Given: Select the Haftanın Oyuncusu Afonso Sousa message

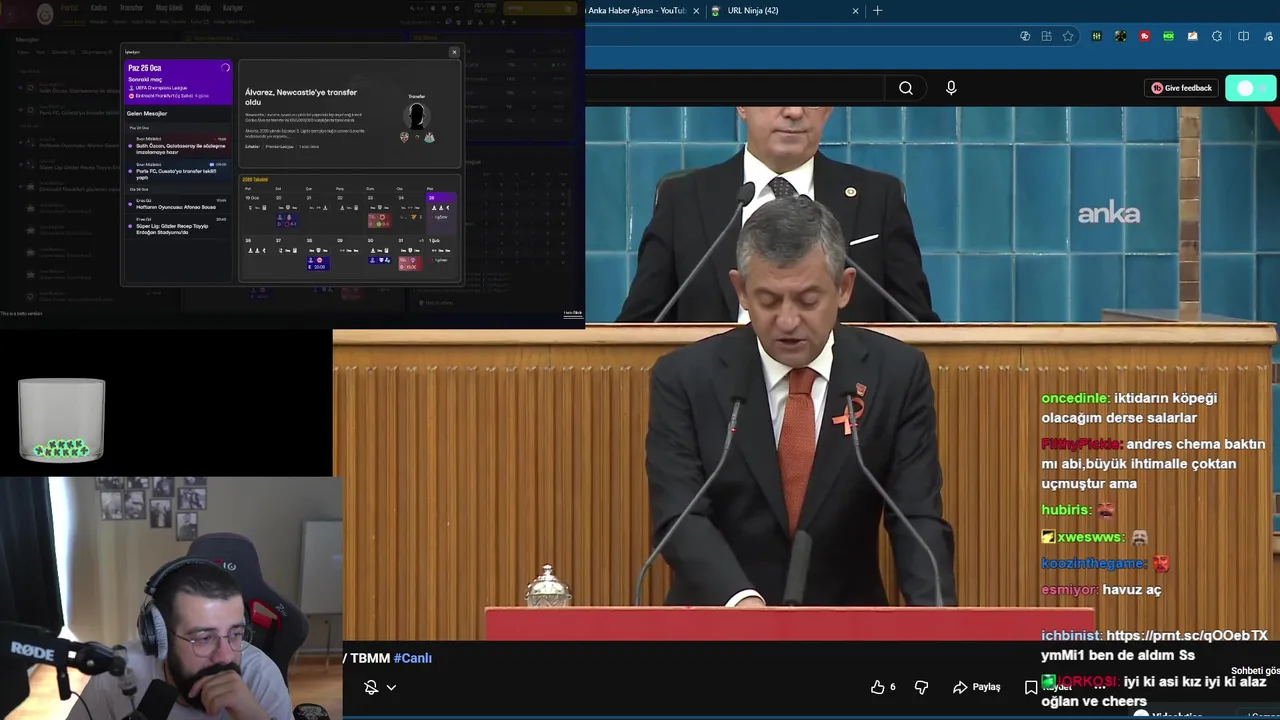Looking at the screenshot, I should click(177, 205).
